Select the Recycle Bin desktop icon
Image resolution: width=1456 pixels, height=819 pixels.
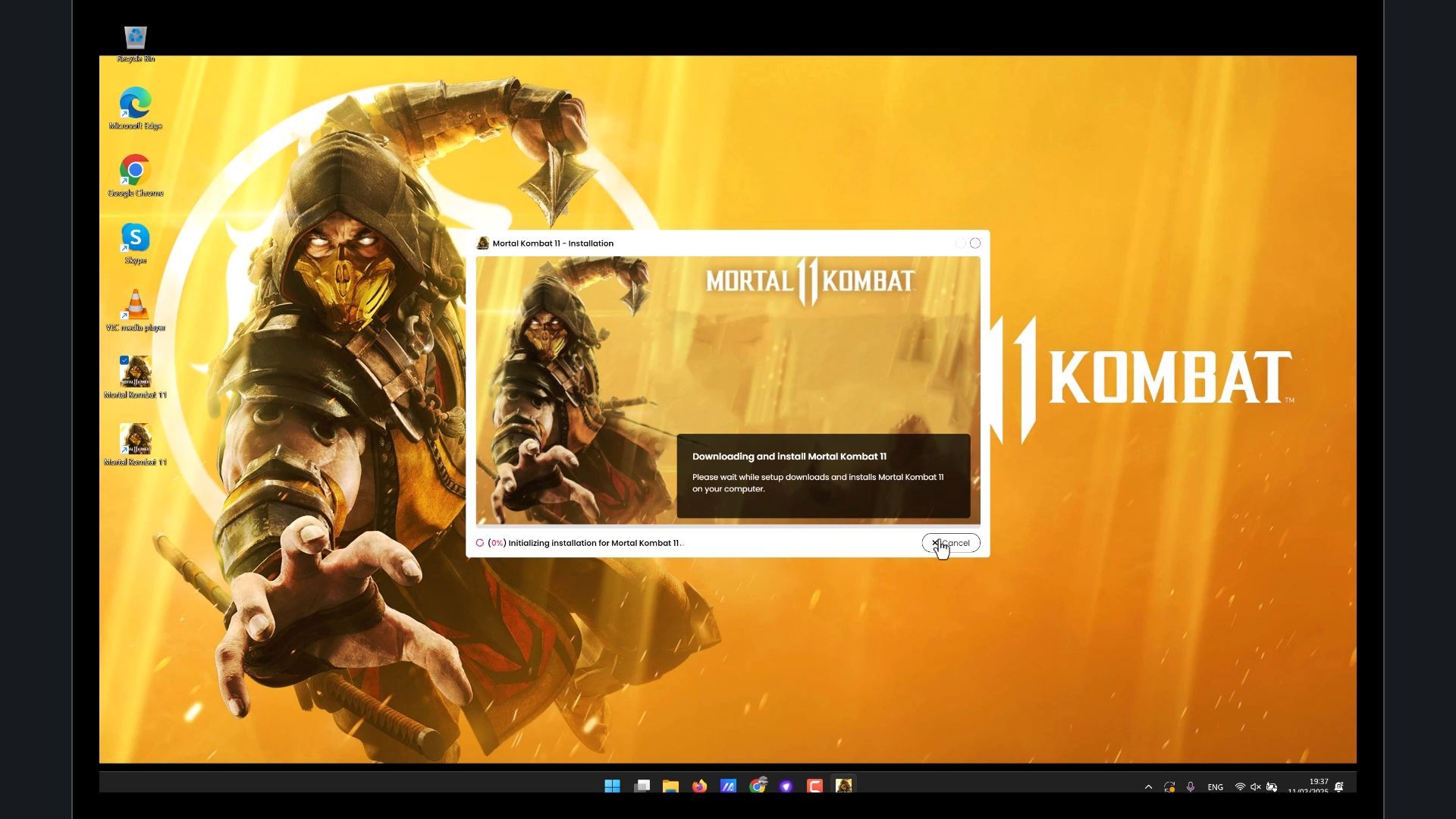(x=136, y=44)
